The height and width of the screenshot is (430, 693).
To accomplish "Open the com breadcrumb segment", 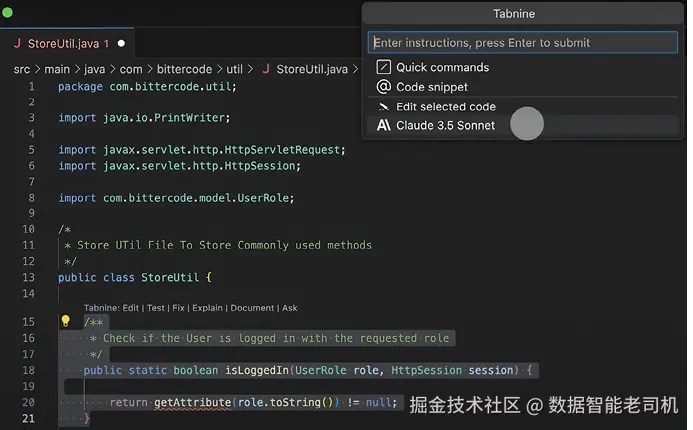I will [x=131, y=69].
